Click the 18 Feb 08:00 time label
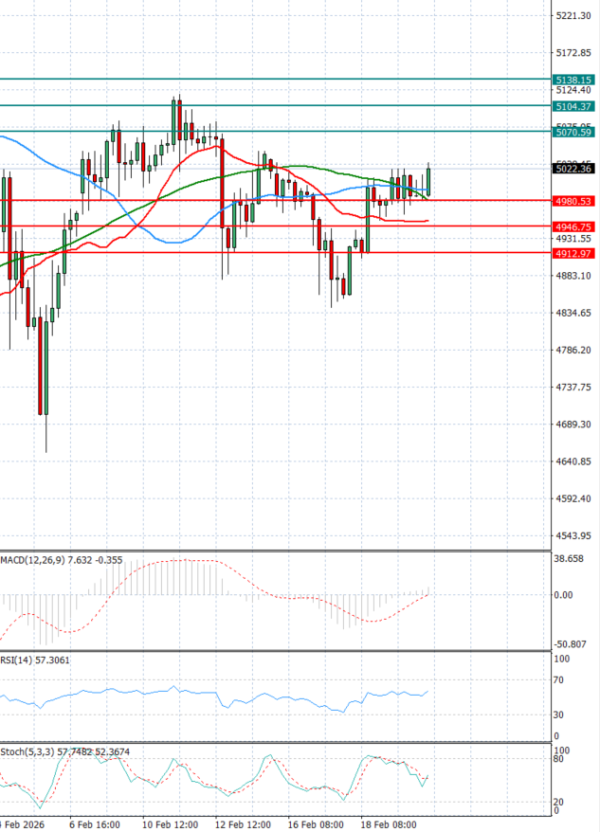Screen dimensions: 600x832 [x=391, y=825]
